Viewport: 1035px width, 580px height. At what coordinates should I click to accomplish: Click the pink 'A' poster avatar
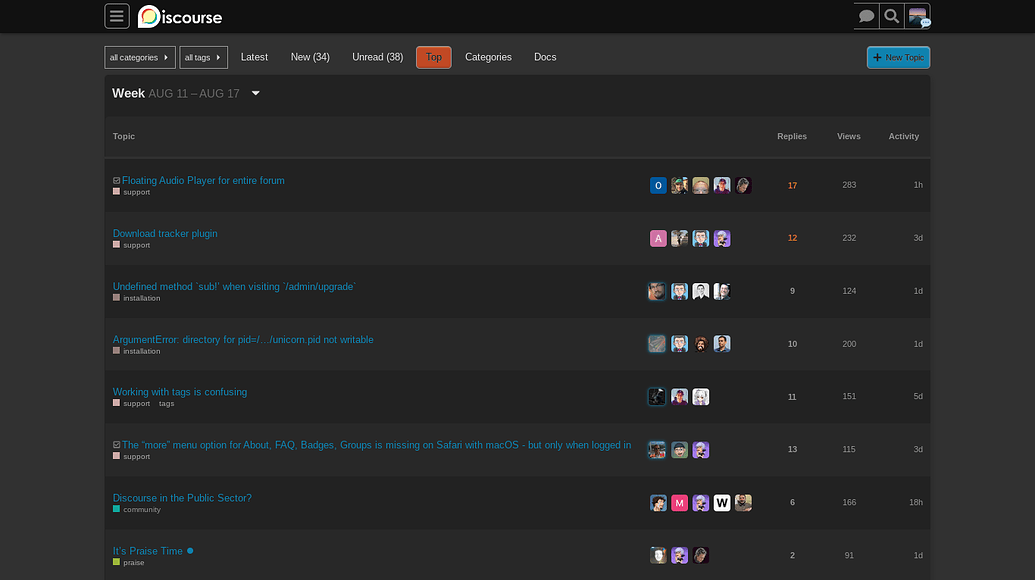click(x=658, y=238)
